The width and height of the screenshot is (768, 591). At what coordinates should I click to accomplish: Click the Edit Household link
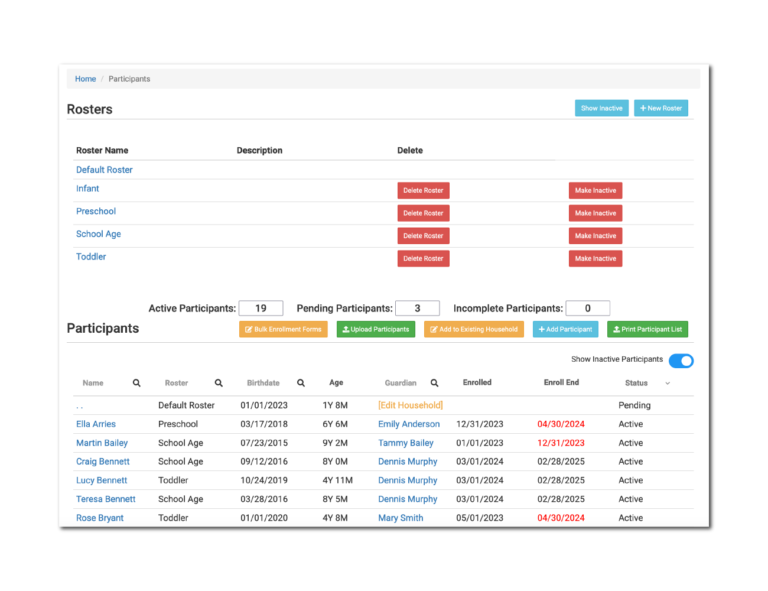tap(410, 405)
